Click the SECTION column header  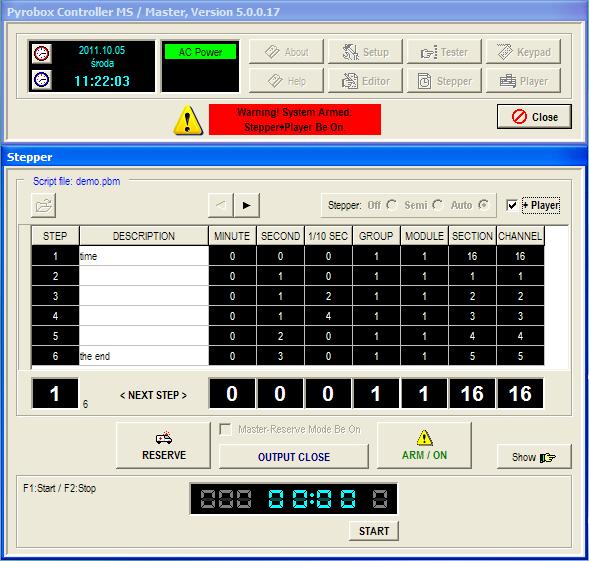(x=472, y=236)
